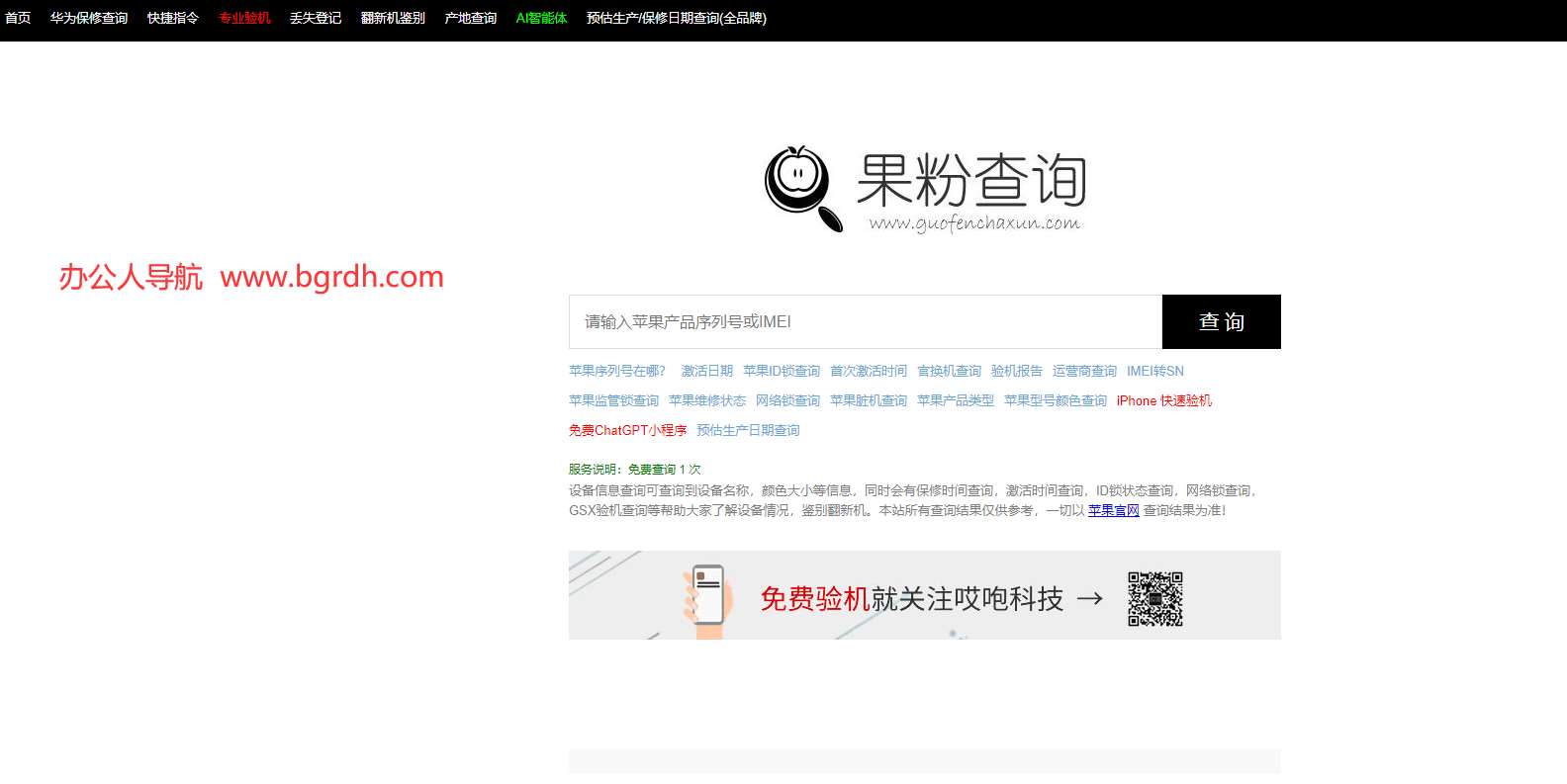This screenshot has width=1567, height=784.
Task: Focus the serial number or IMEI input field
Action: click(x=866, y=321)
